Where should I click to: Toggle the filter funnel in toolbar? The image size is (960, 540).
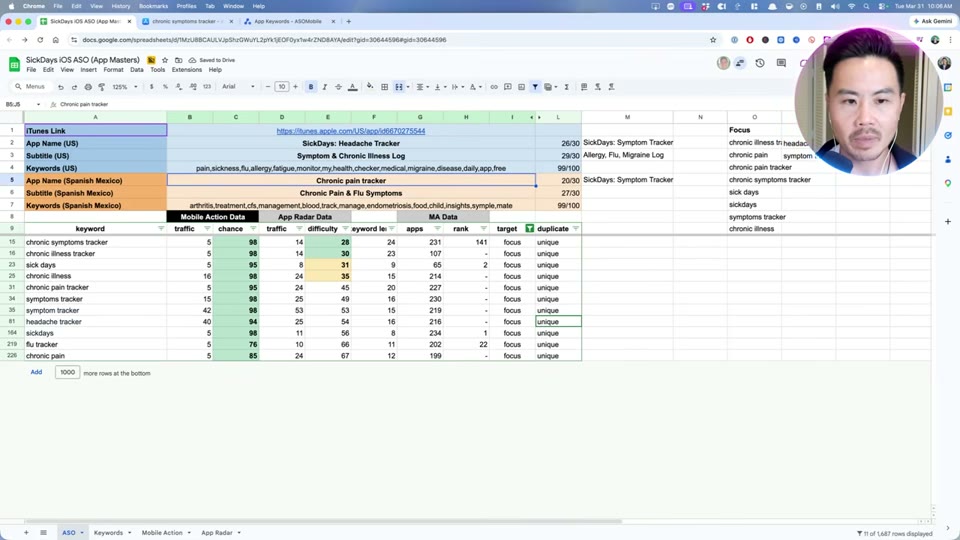(535, 87)
